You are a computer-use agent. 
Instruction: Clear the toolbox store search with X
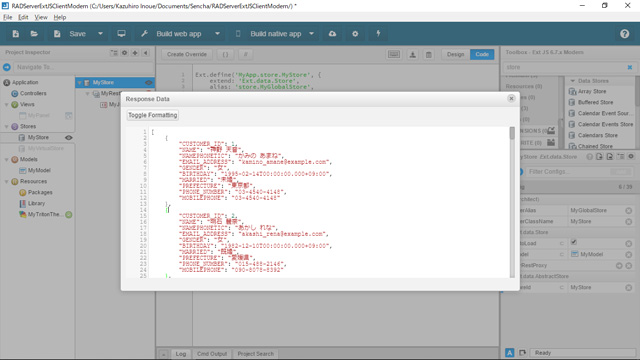[x=630, y=67]
